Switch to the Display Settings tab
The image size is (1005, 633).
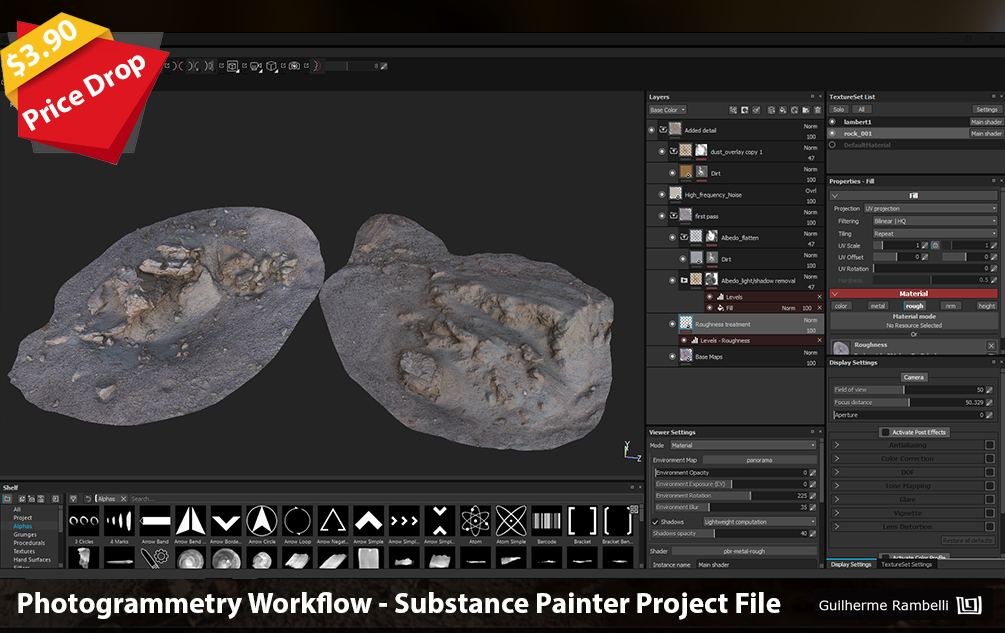click(x=851, y=564)
